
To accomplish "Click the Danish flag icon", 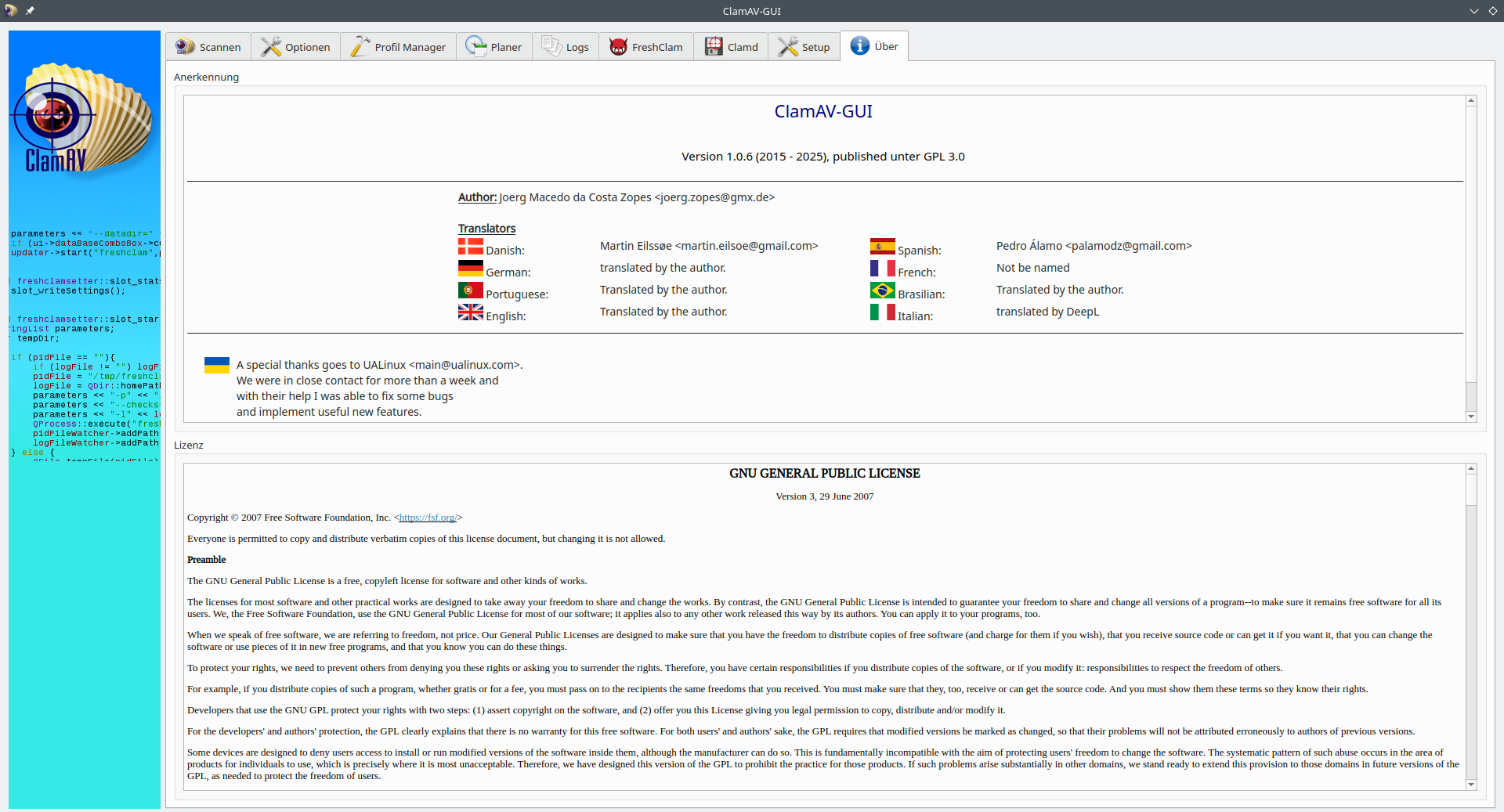I will pos(471,247).
